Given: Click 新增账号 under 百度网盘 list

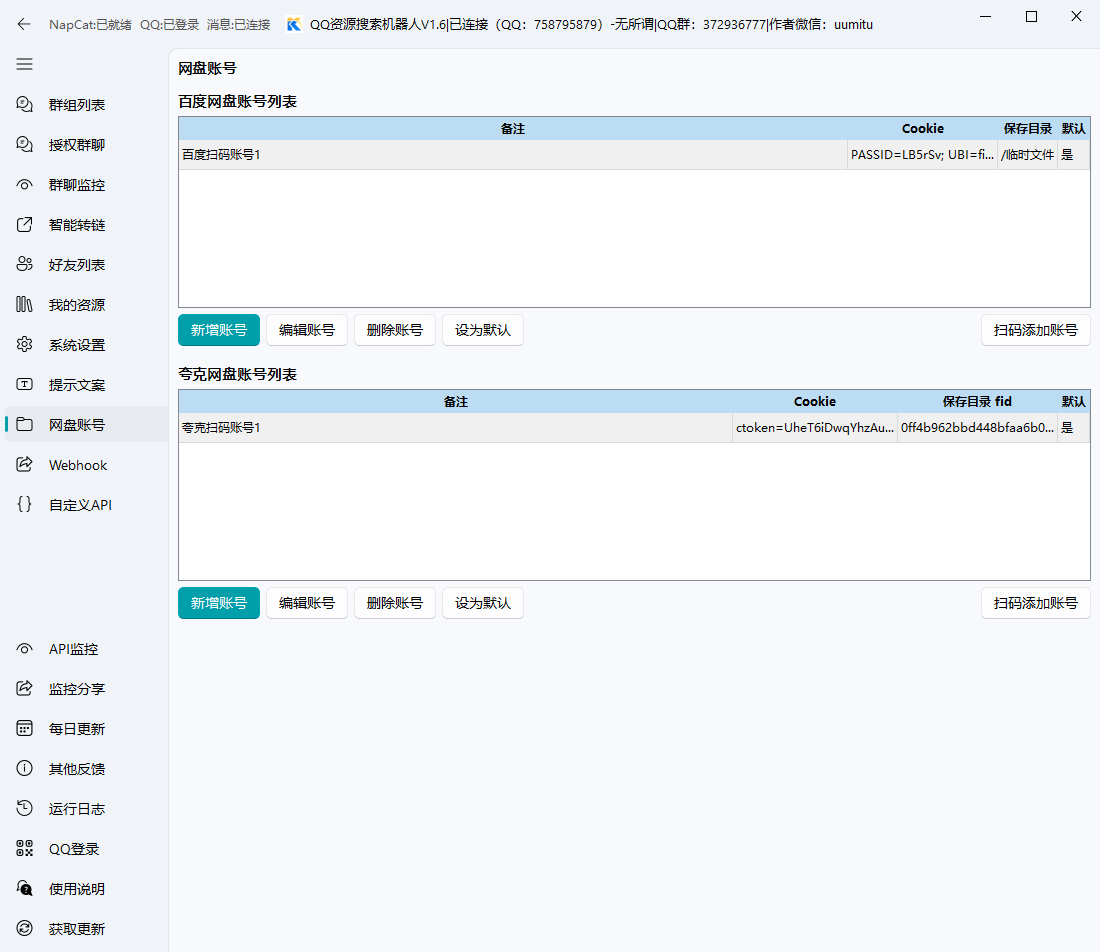Looking at the screenshot, I should [219, 330].
